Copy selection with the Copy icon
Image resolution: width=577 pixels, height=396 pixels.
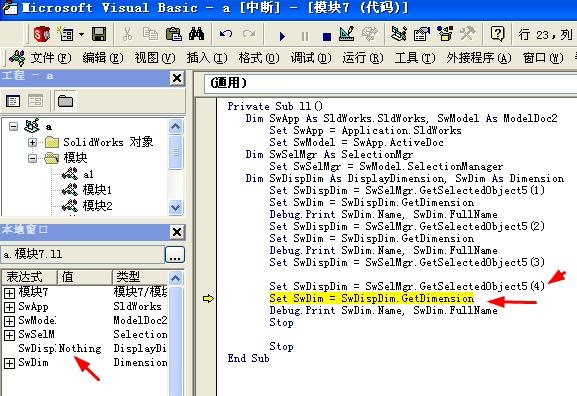pos(150,35)
